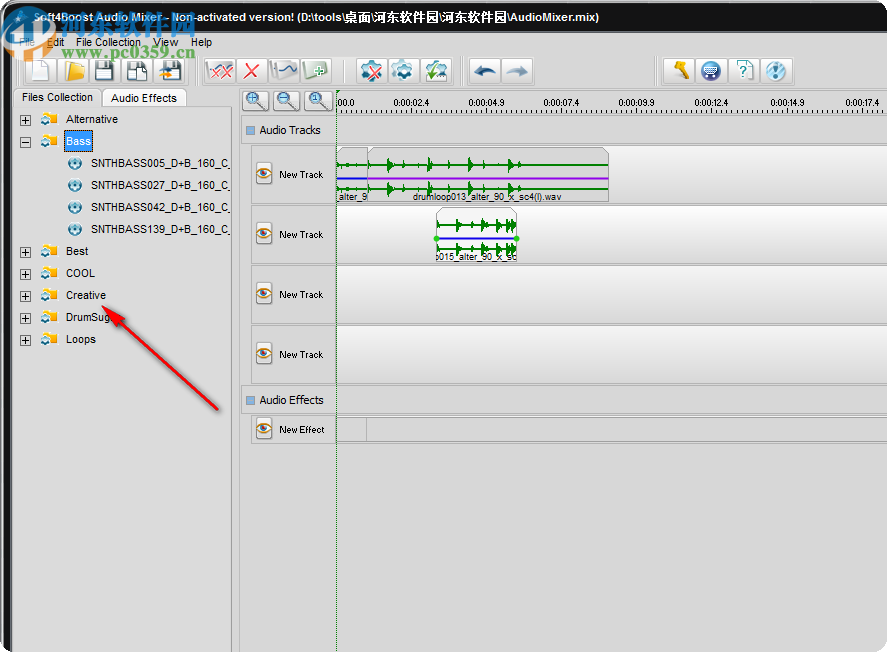Viewport: 887px width, 652px height.
Task: Switch to the Audio Effects tab
Action: click(144, 98)
